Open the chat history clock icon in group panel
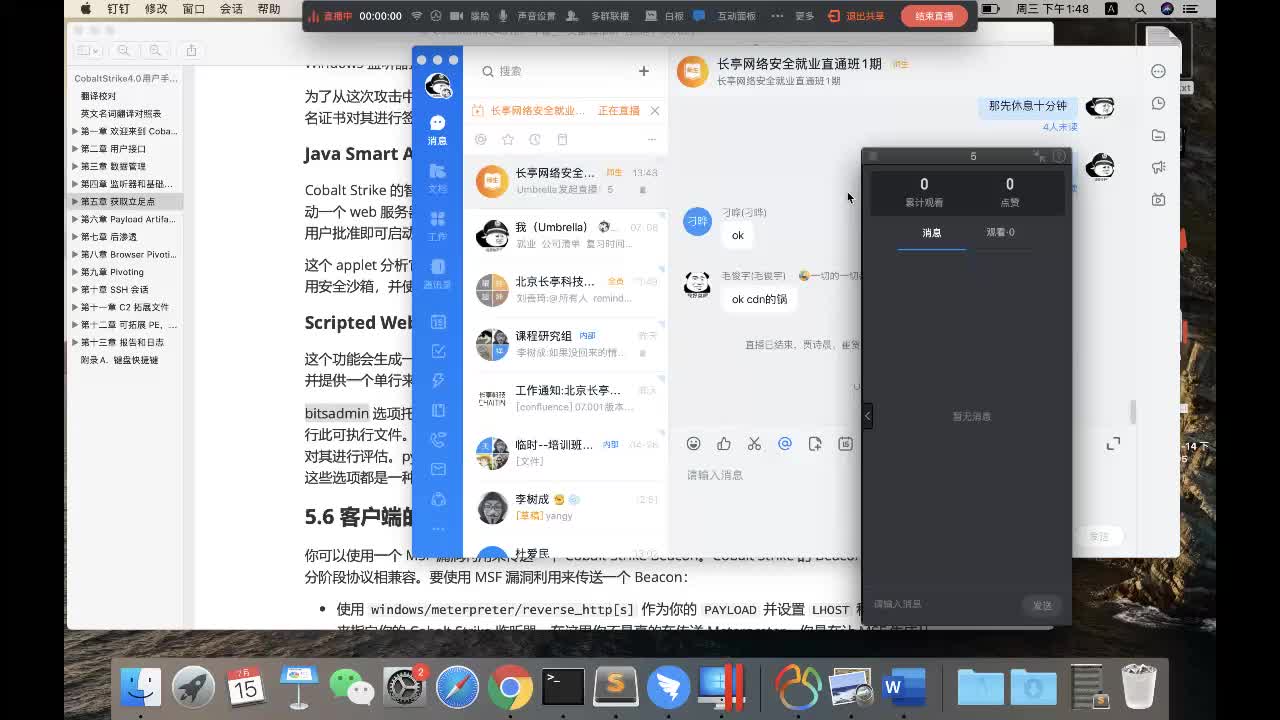Viewport: 1280px width, 720px height. click(1158, 103)
